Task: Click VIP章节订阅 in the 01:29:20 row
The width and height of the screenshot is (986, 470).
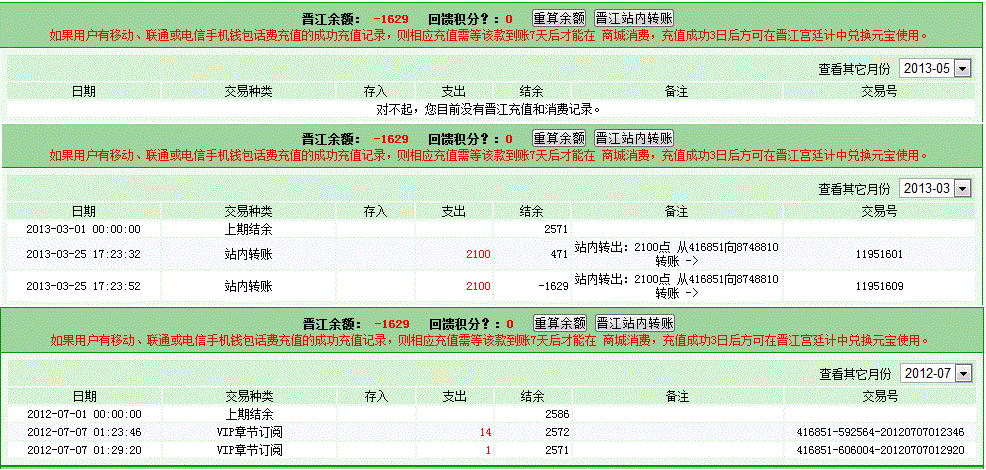Action: (x=250, y=450)
